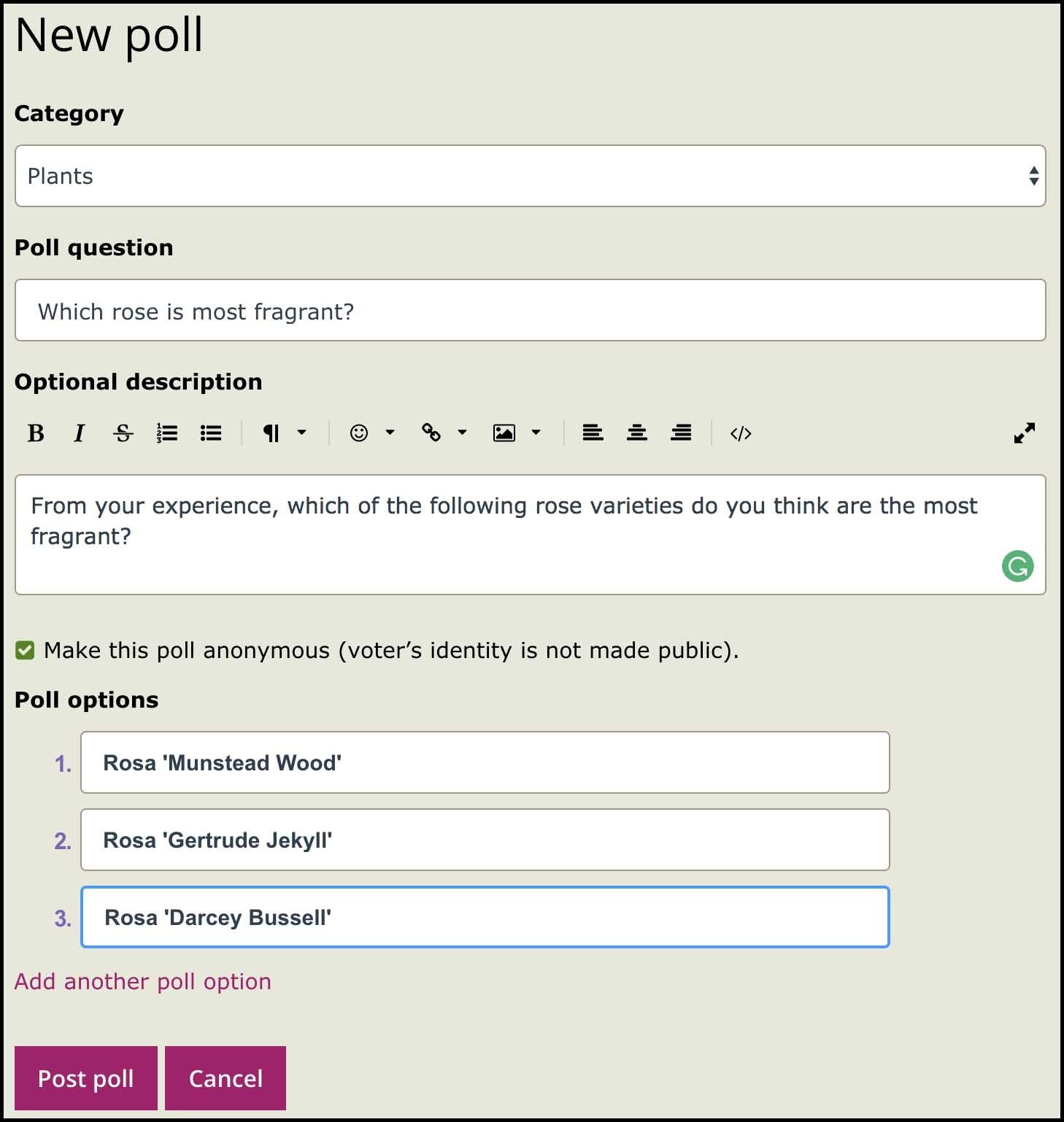
Task: Open the Grammarly icon in description box
Action: pyautogui.click(x=1018, y=566)
